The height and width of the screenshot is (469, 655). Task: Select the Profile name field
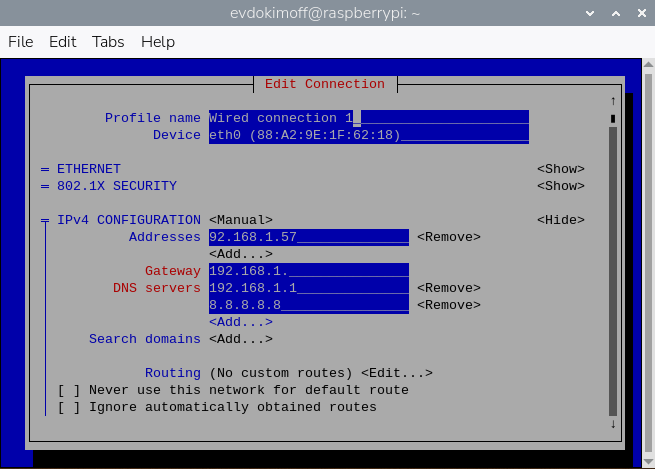click(368, 118)
